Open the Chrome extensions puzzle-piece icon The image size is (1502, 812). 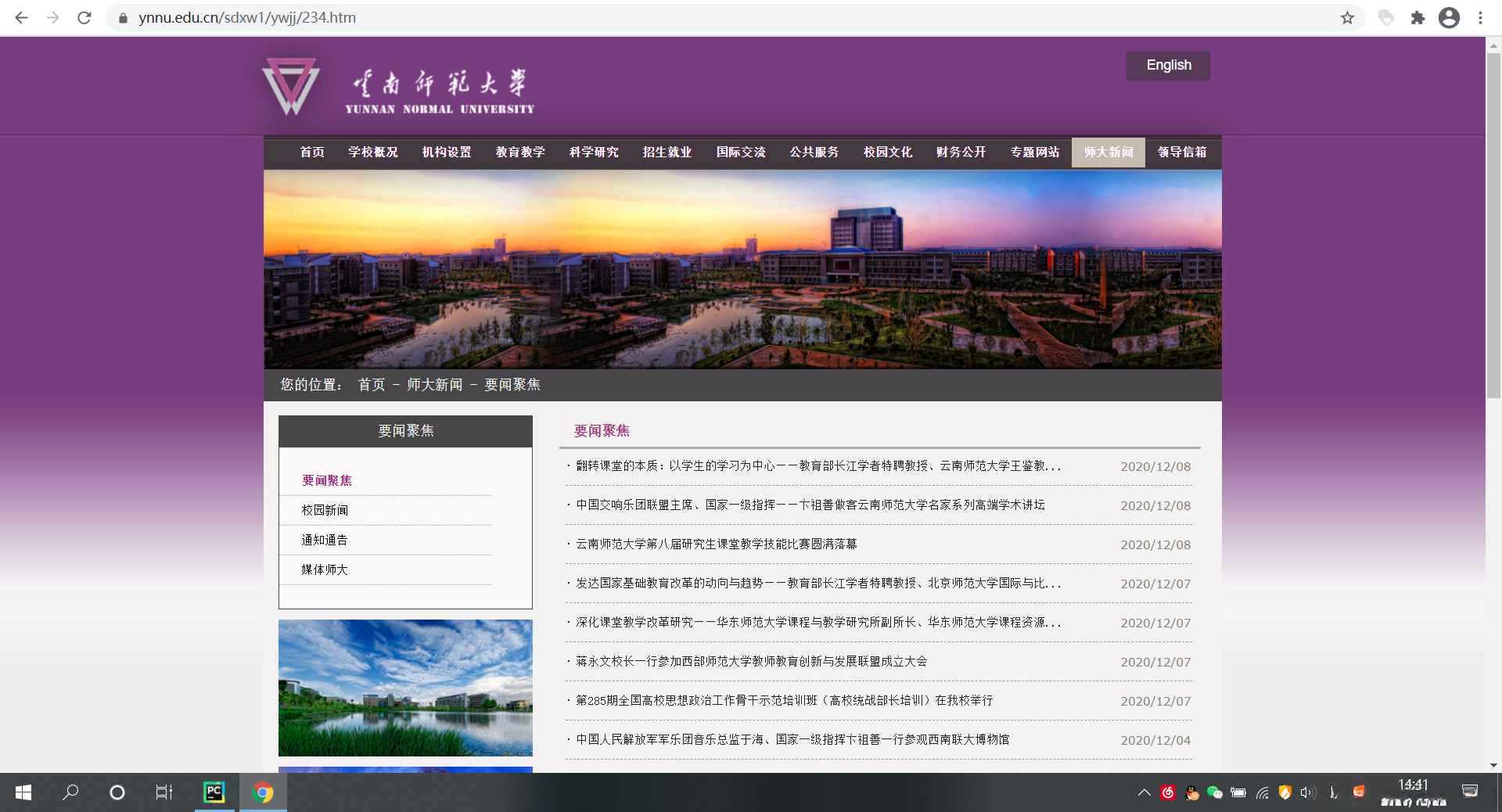coord(1418,17)
